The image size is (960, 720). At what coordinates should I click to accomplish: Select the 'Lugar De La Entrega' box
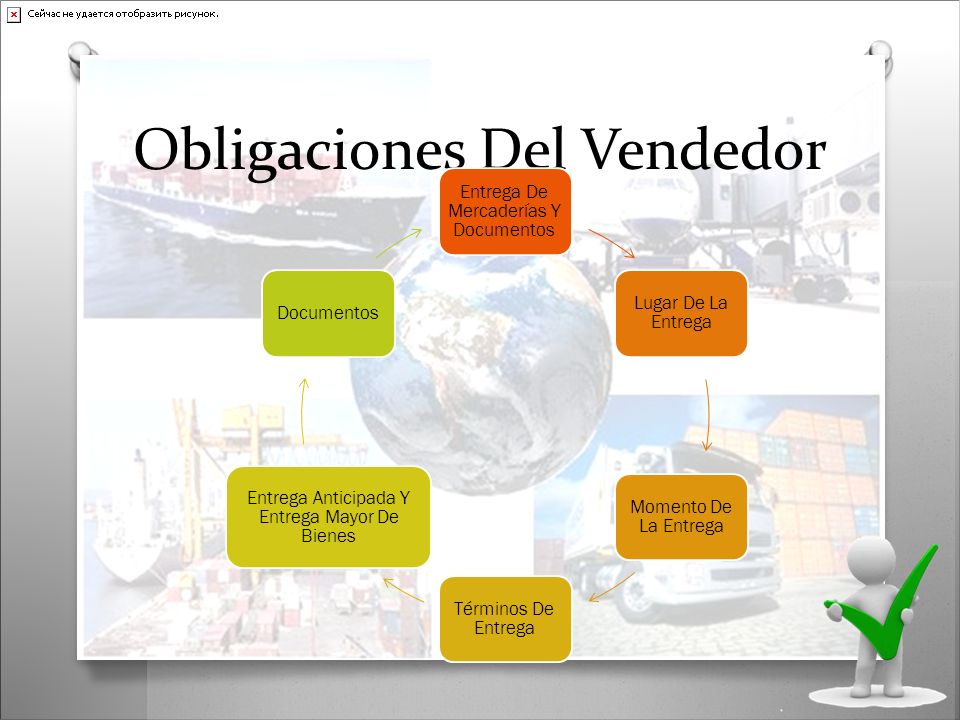(681, 313)
